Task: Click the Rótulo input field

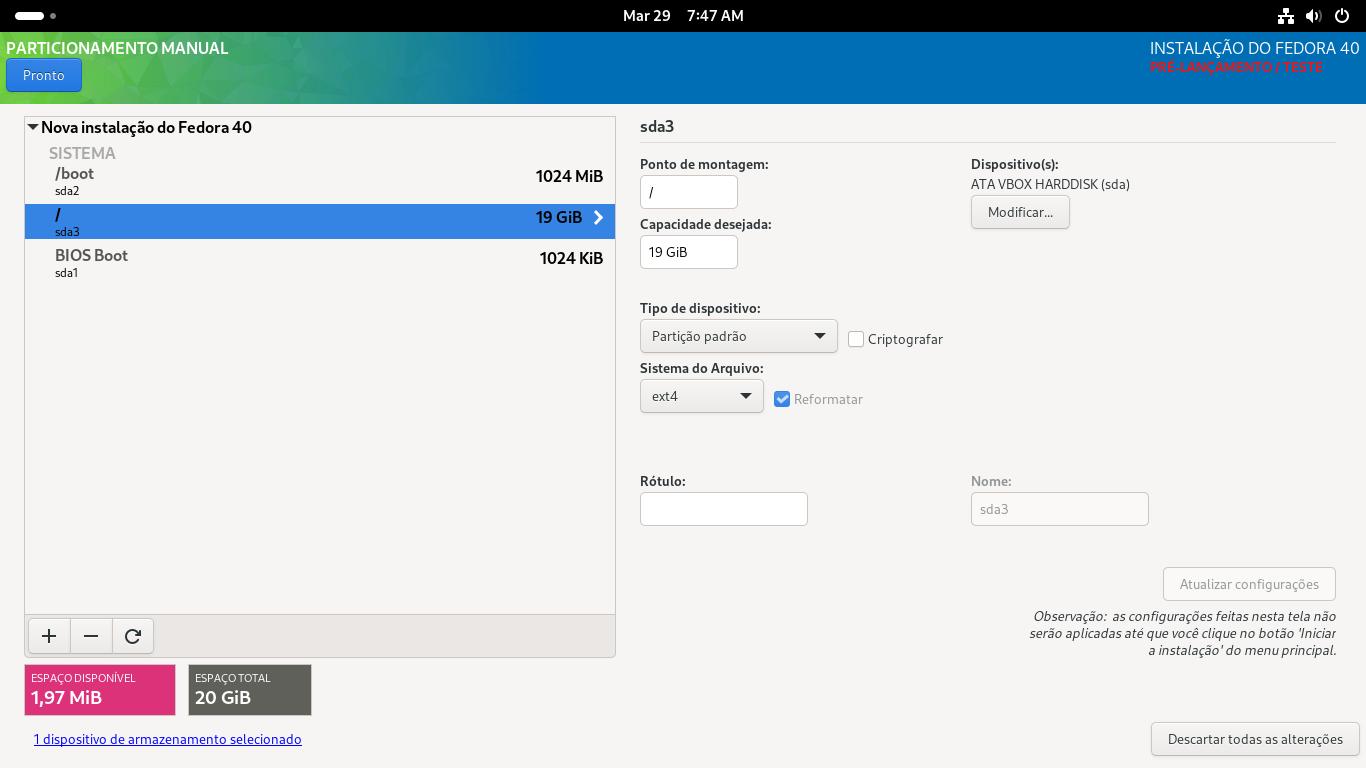Action: [724, 509]
